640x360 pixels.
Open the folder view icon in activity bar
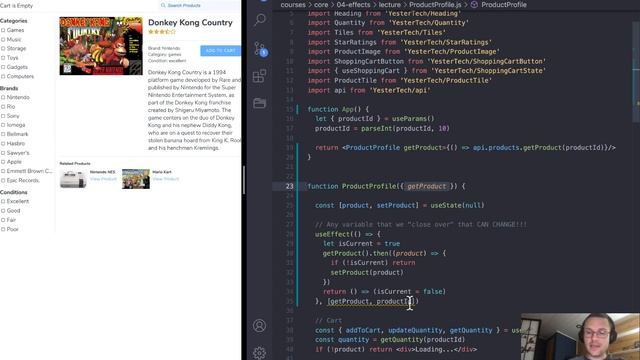259,102
